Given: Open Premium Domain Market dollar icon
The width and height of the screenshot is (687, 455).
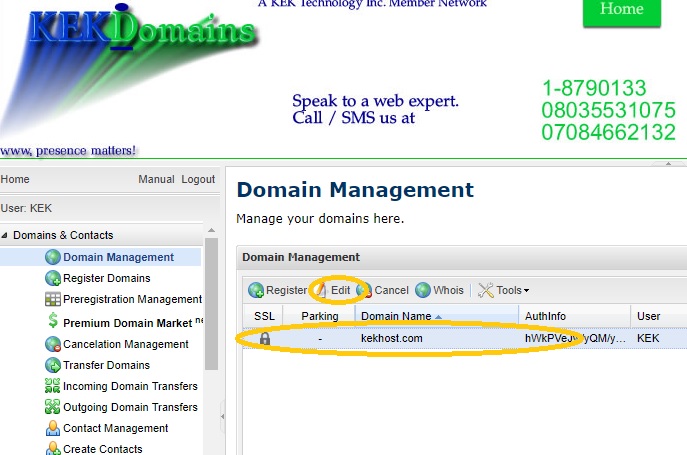Looking at the screenshot, I should click(53, 322).
